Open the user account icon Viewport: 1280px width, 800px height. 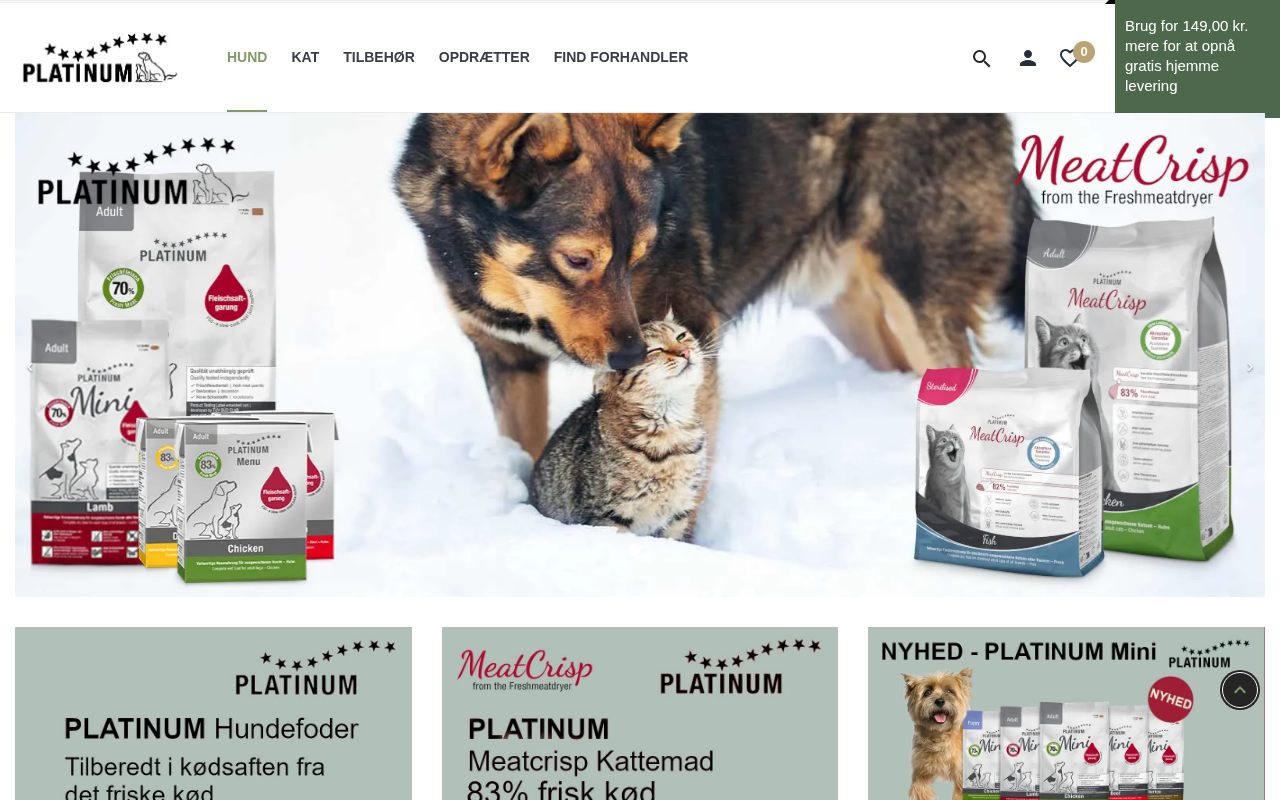(1027, 58)
